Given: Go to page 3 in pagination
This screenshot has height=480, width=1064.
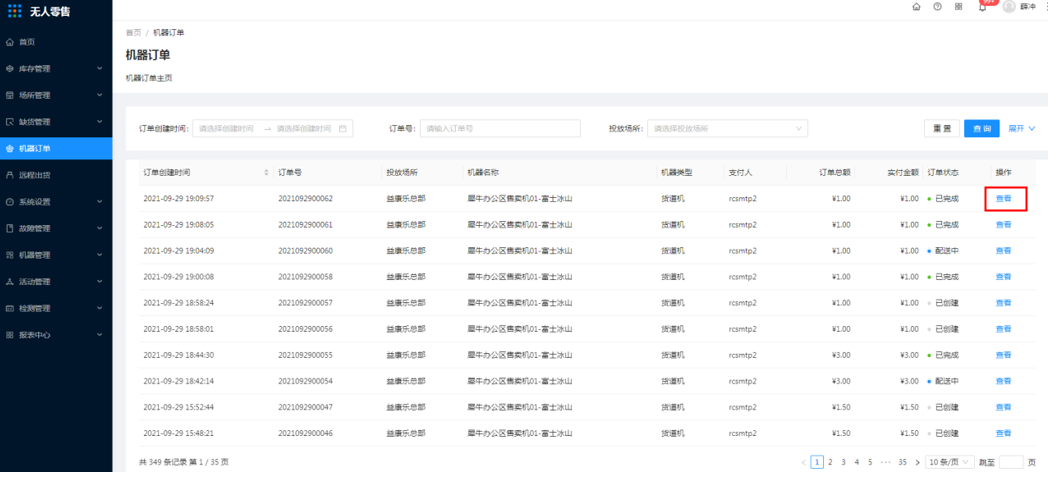Looking at the screenshot, I should (x=843, y=462).
